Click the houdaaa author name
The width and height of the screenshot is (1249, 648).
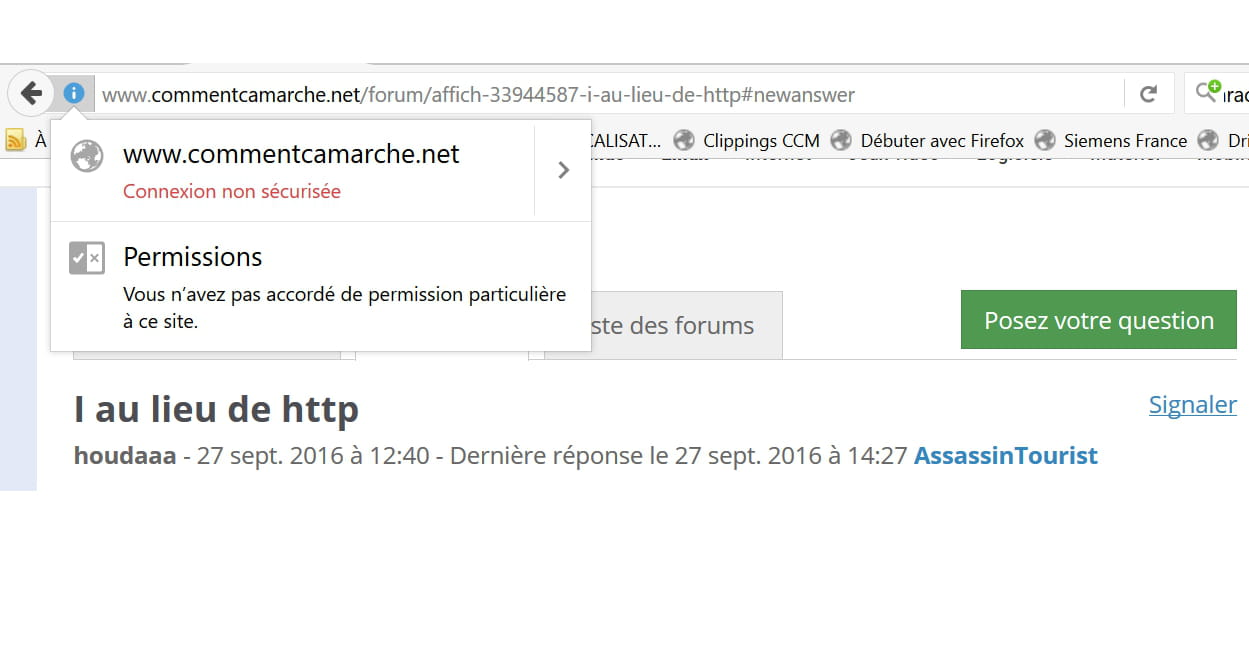(124, 456)
